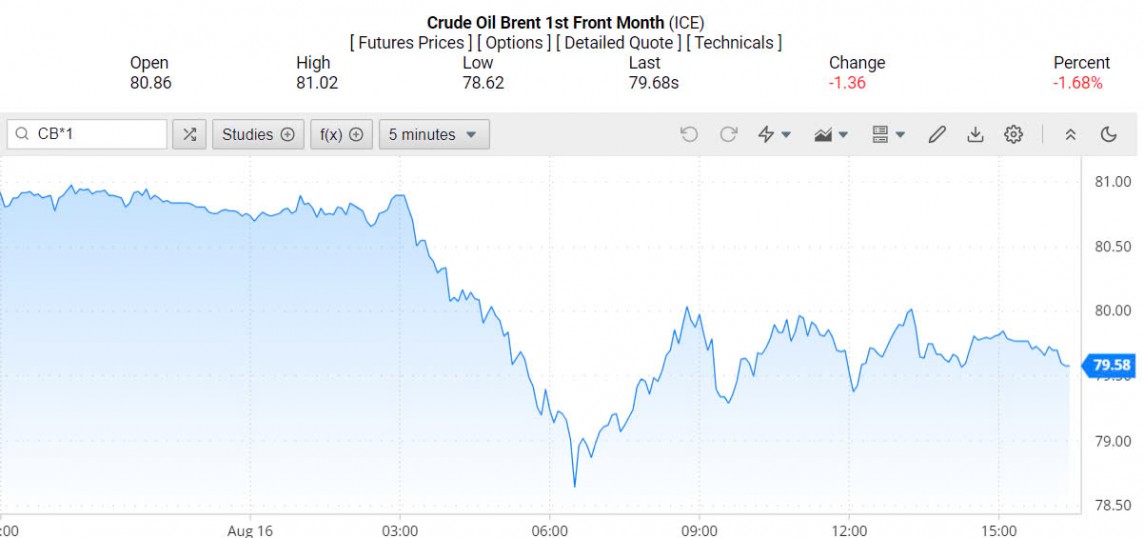Open the drawing pencil tool

pyautogui.click(x=937, y=134)
